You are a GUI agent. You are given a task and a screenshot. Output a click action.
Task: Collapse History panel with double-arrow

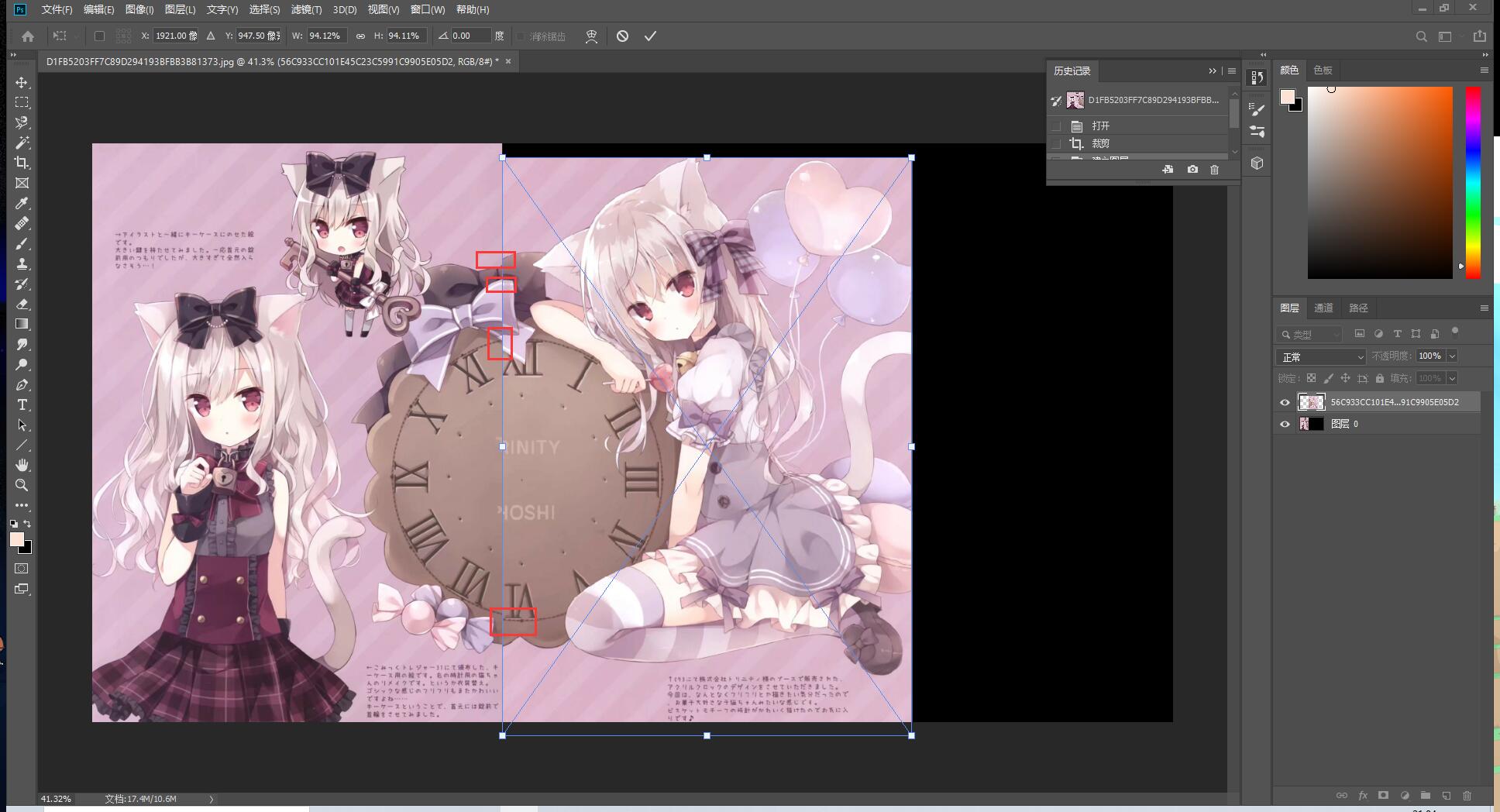click(x=1213, y=71)
